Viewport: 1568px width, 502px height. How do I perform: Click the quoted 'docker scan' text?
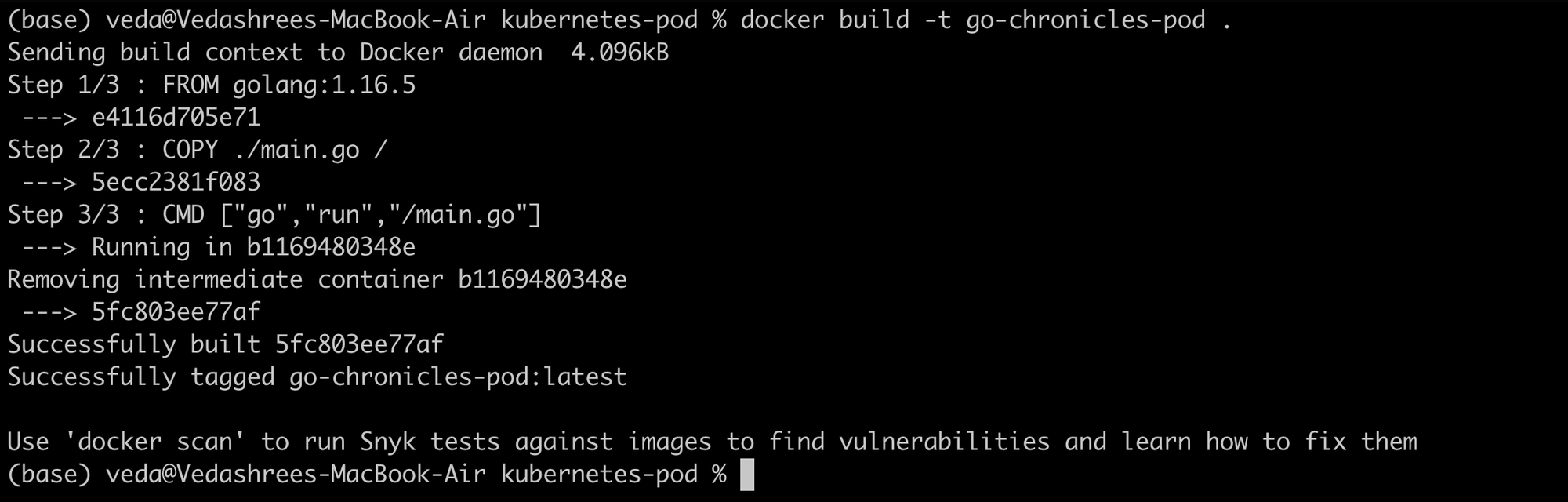pos(154,442)
